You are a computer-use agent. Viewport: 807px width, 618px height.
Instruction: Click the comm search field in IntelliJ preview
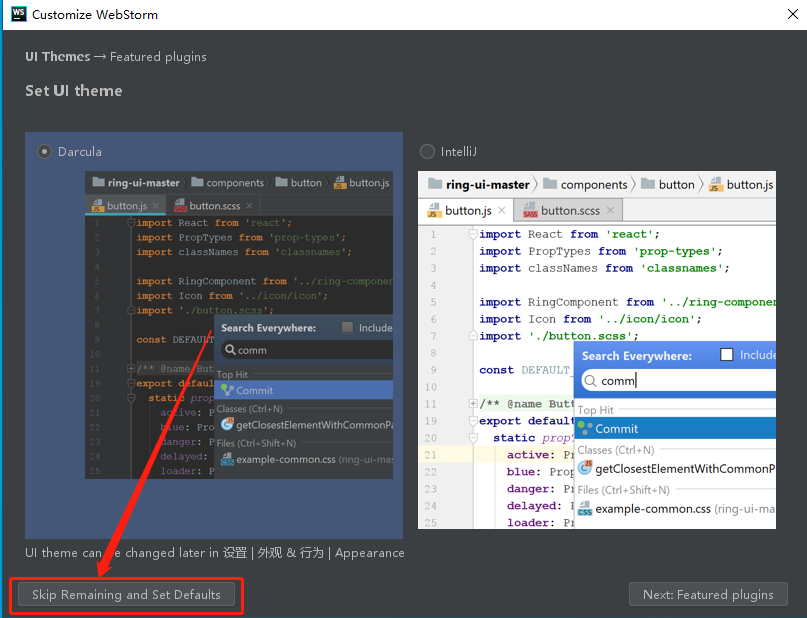677,381
